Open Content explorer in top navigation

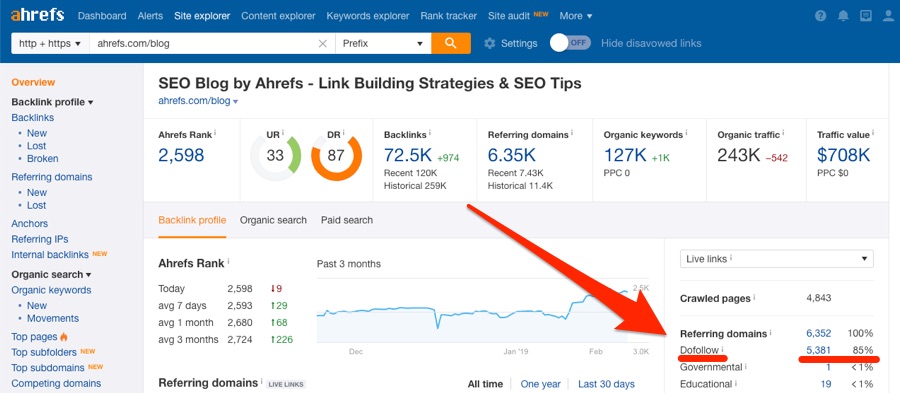(278, 16)
